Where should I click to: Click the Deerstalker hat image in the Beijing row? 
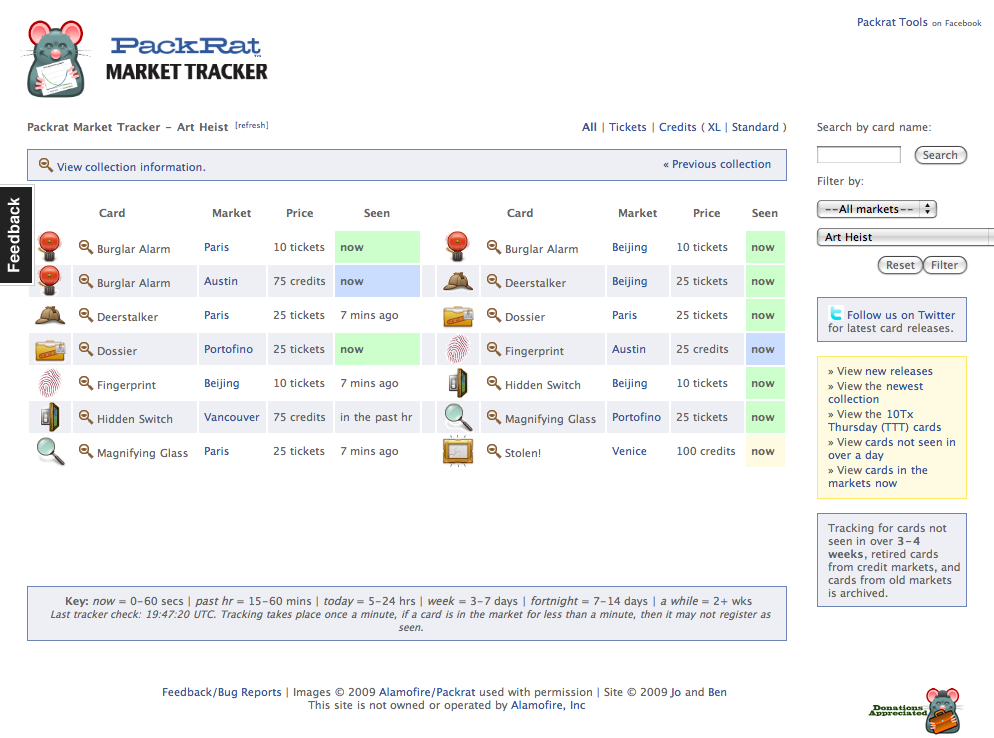tap(458, 281)
